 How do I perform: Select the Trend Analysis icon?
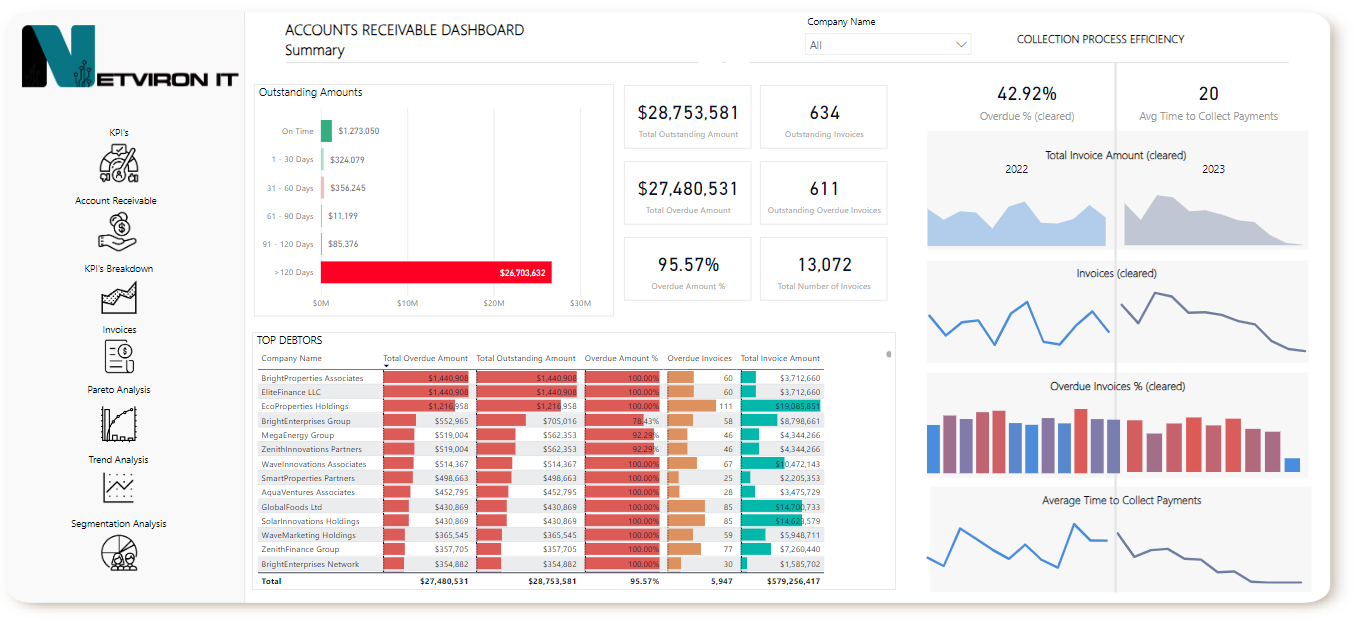(118, 488)
